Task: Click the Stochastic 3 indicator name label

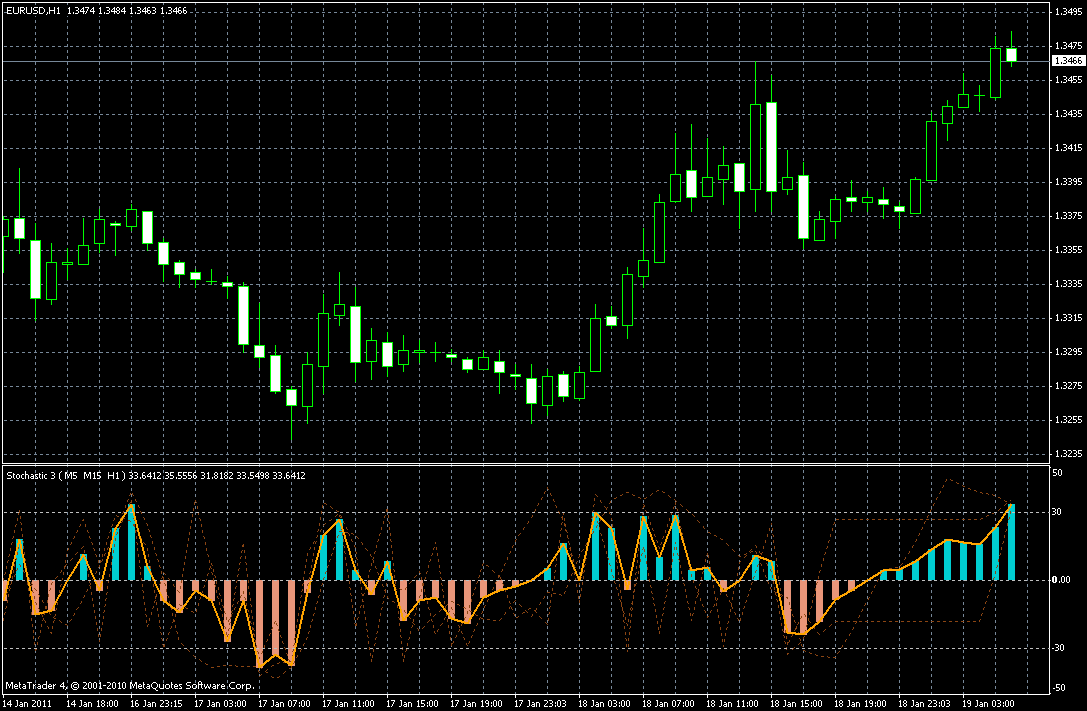Action: click(x=31, y=475)
